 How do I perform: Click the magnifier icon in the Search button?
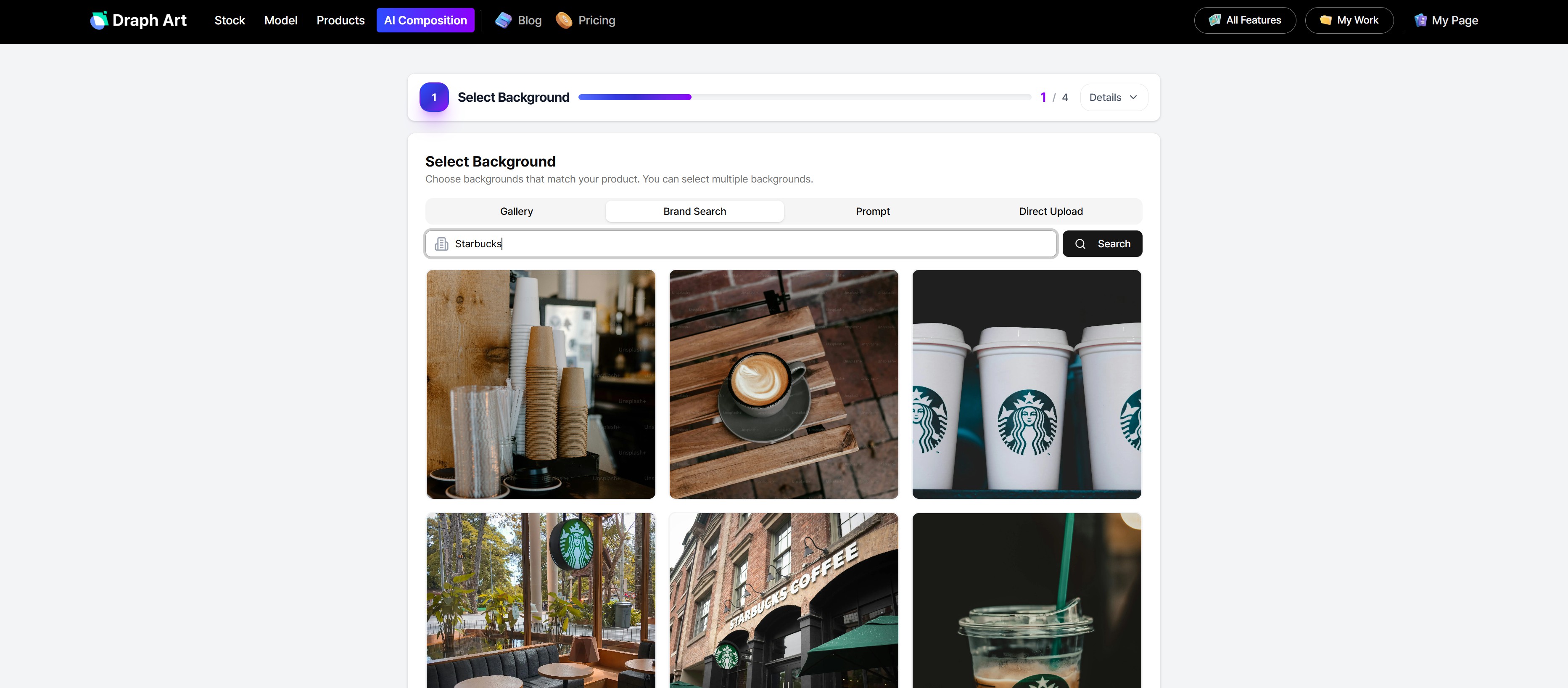coord(1080,244)
